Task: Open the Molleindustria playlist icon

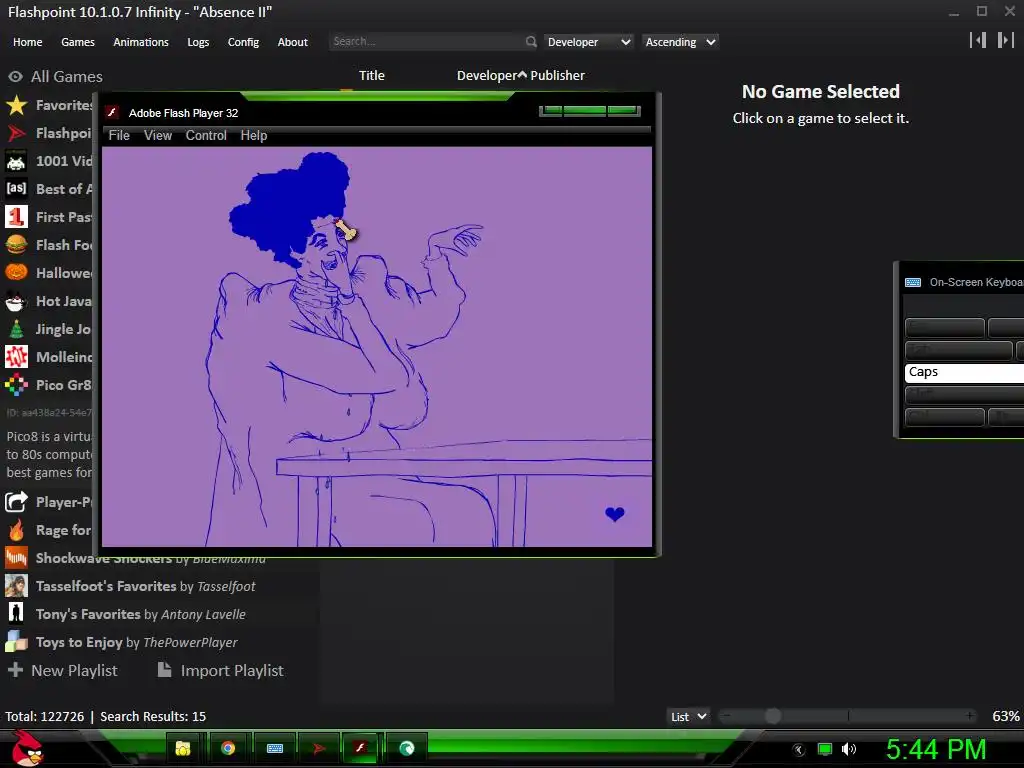Action: pos(16,357)
